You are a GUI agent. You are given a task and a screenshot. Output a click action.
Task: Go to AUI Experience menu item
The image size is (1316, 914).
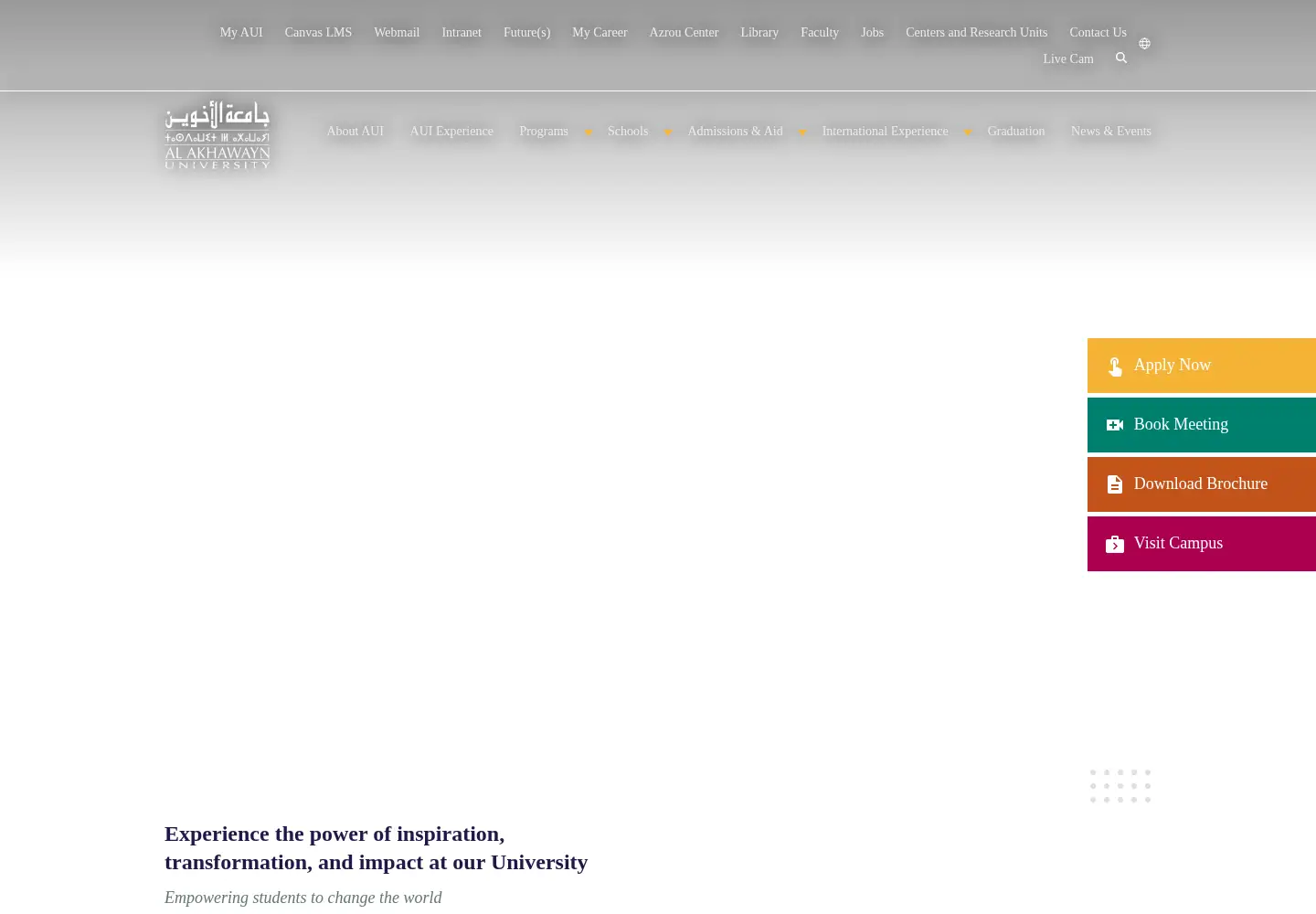[451, 132]
